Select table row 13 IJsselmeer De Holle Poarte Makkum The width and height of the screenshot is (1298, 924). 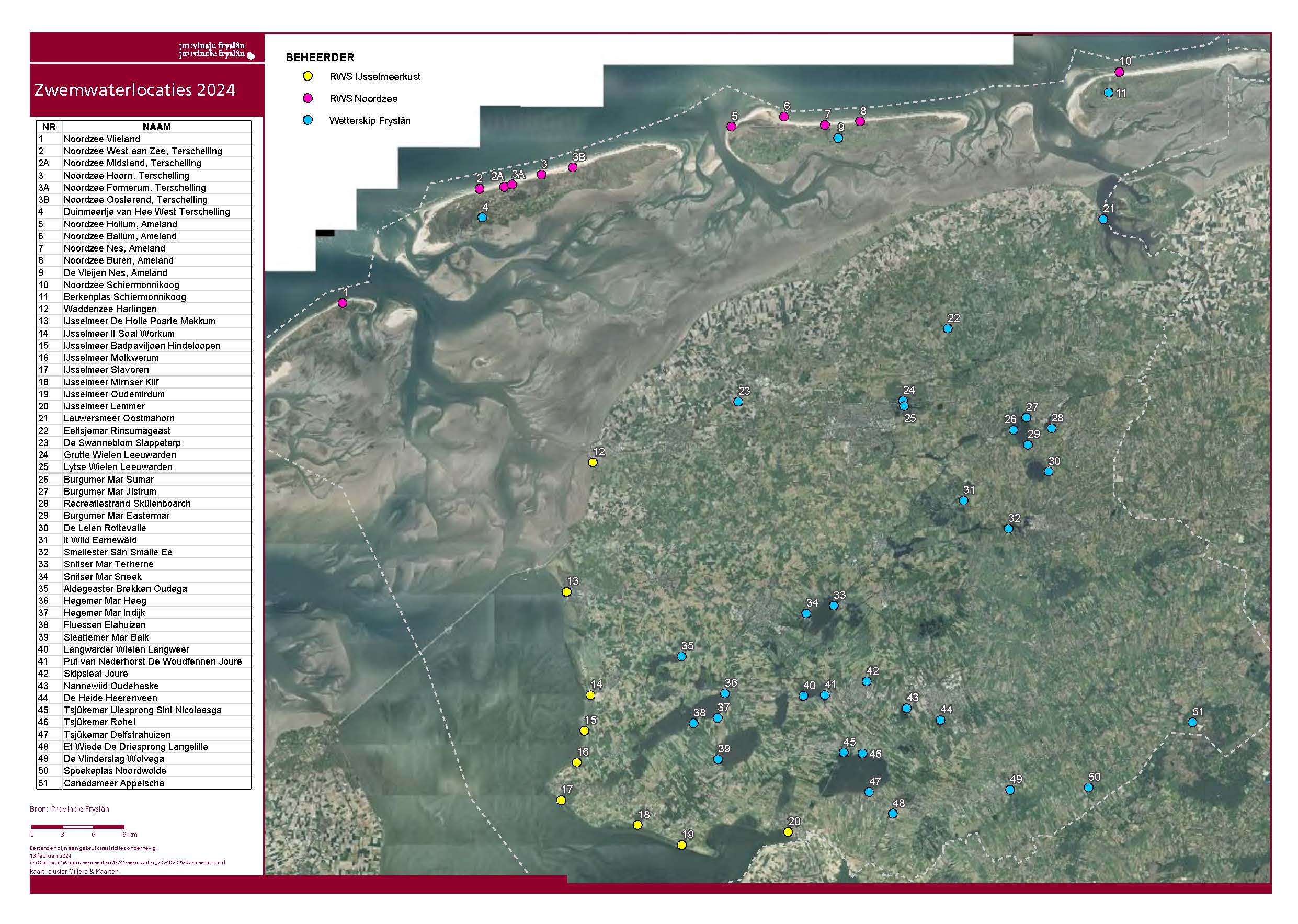coord(142,322)
